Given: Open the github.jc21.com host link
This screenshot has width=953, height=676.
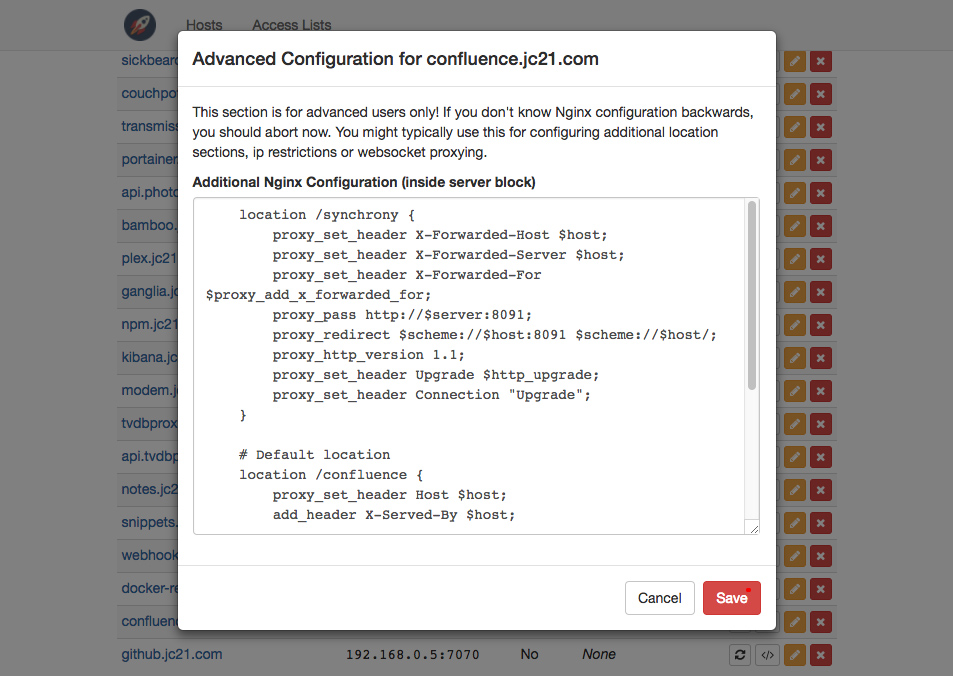Looking at the screenshot, I should click(171, 654).
